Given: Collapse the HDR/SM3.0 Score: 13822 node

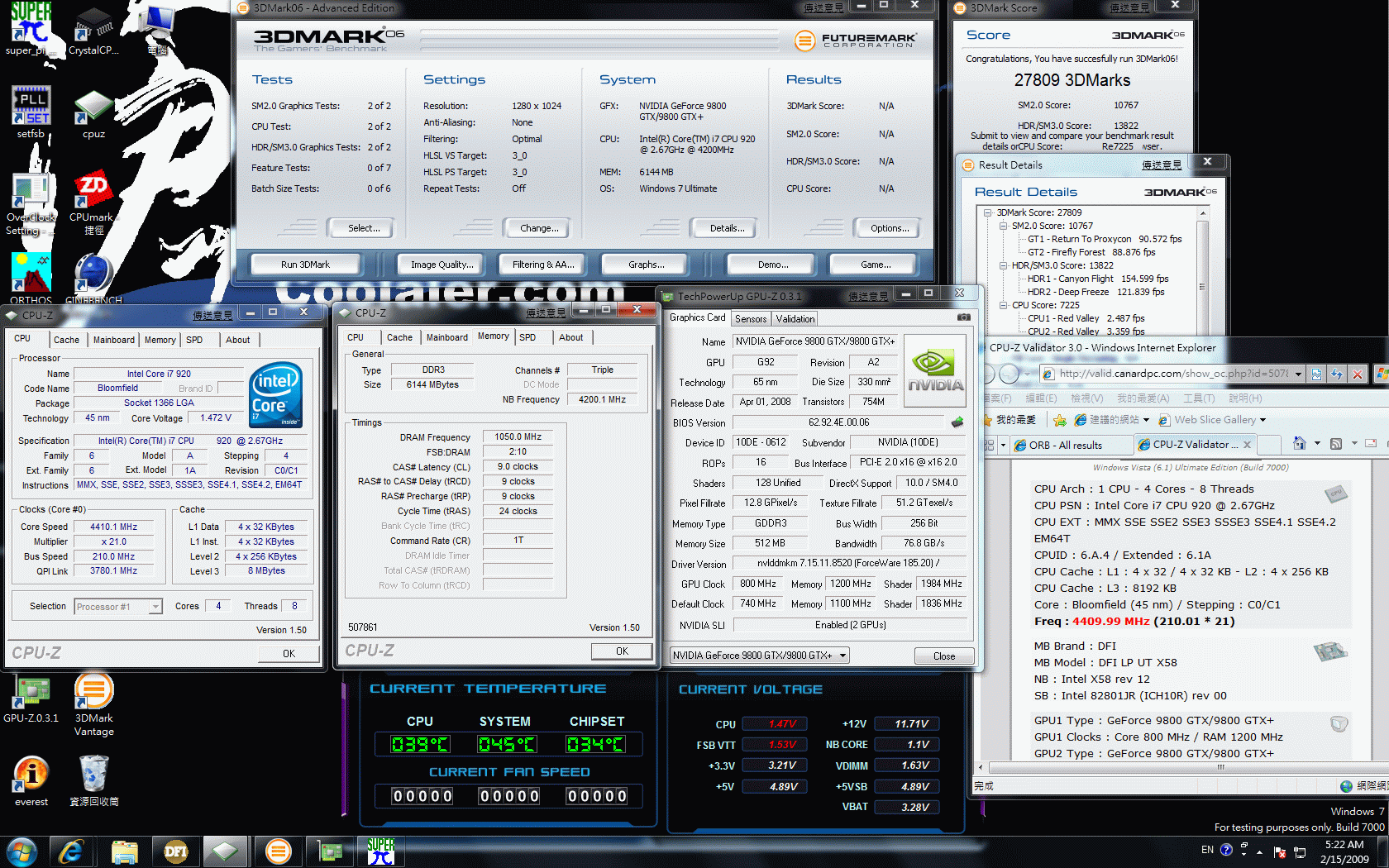Looking at the screenshot, I should [1003, 265].
